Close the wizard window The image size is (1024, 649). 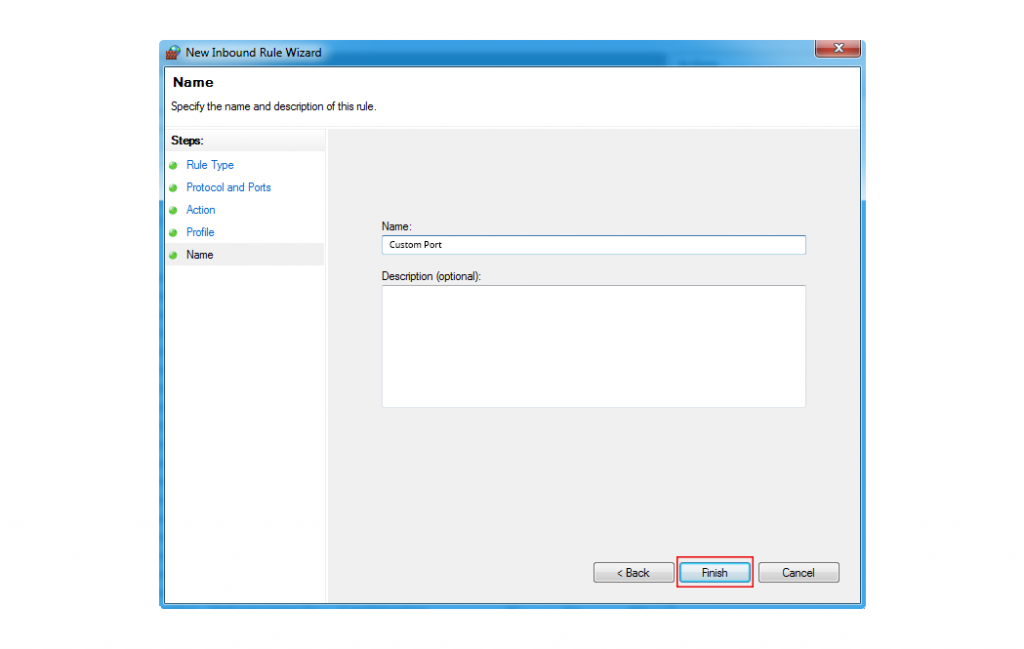838,48
